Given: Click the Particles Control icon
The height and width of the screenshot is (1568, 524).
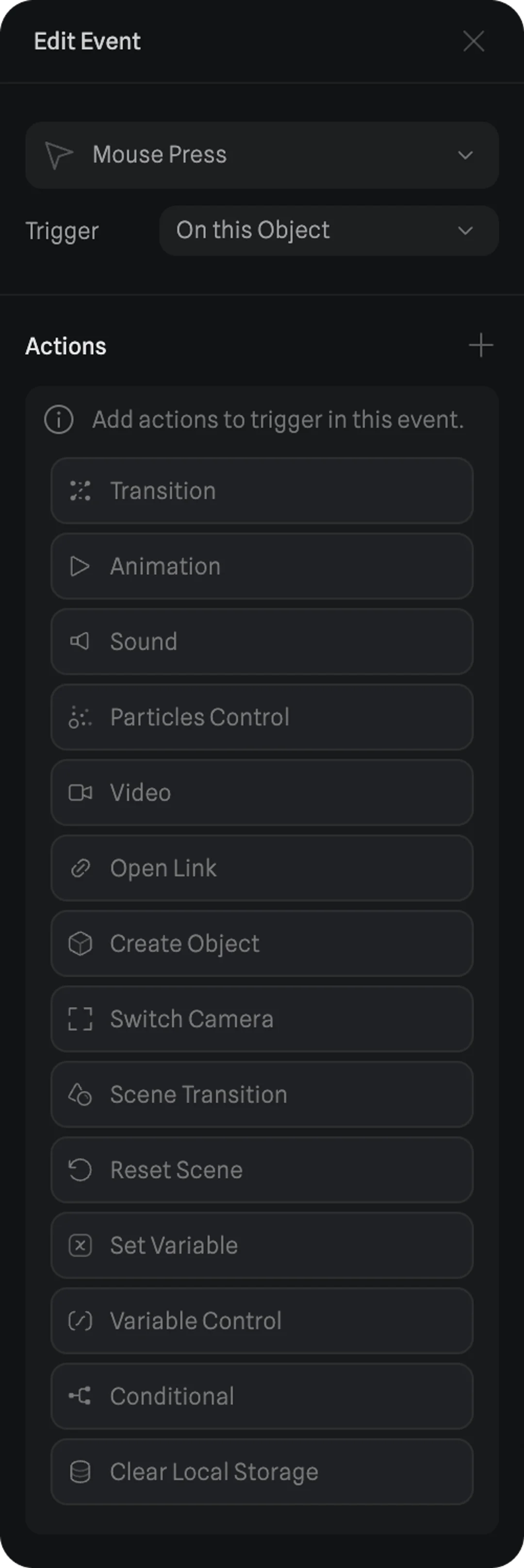Looking at the screenshot, I should (81, 717).
